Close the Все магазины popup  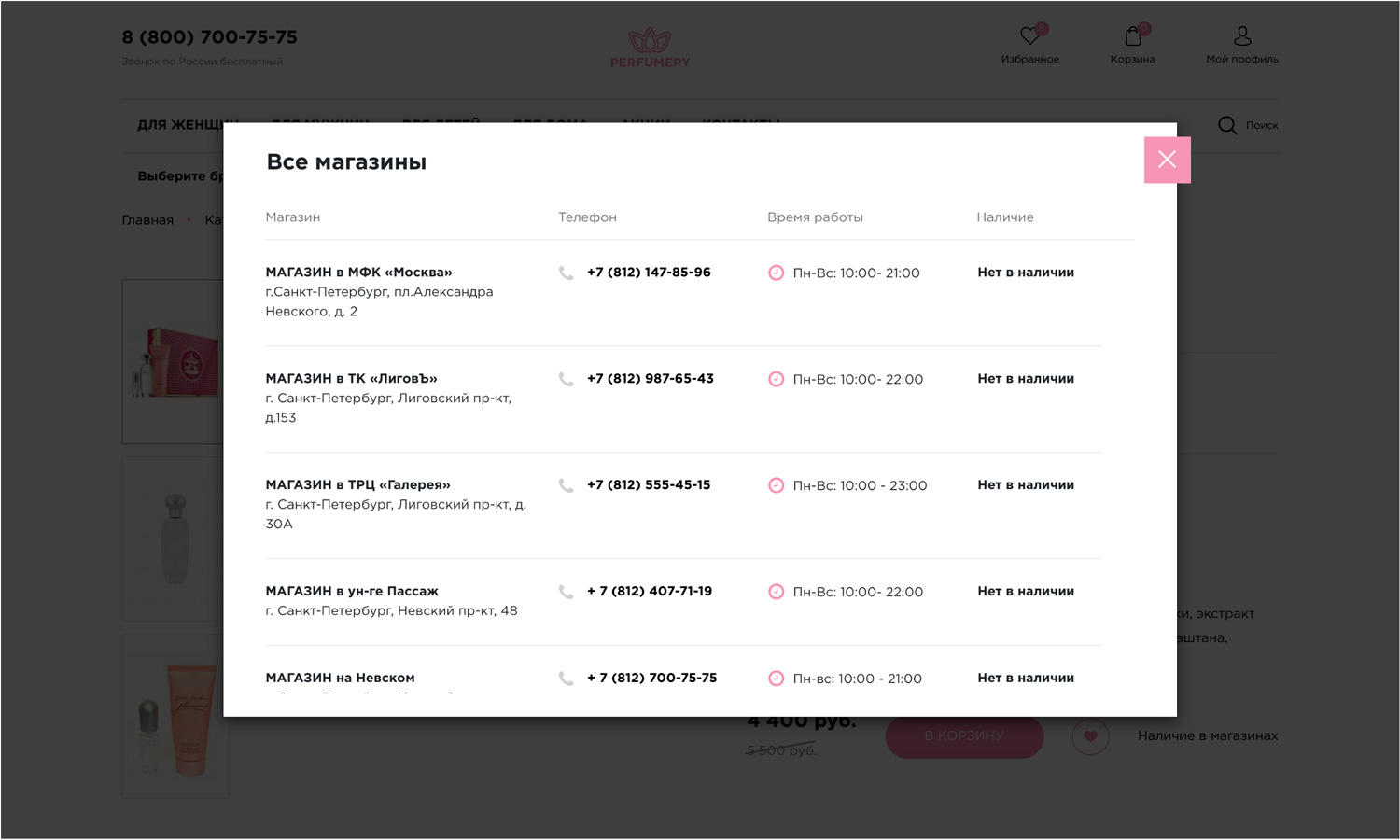[x=1167, y=160]
